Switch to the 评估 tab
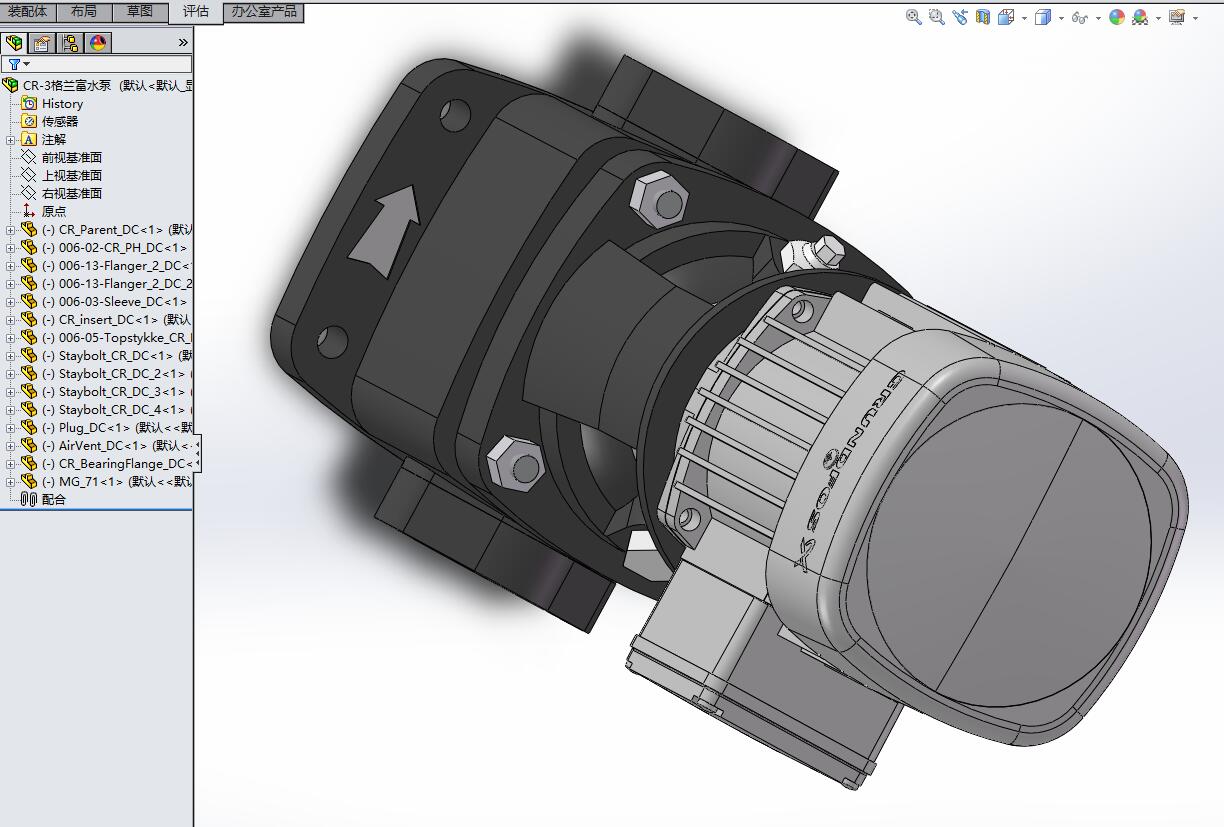The image size is (1224, 827). pyautogui.click(x=196, y=12)
